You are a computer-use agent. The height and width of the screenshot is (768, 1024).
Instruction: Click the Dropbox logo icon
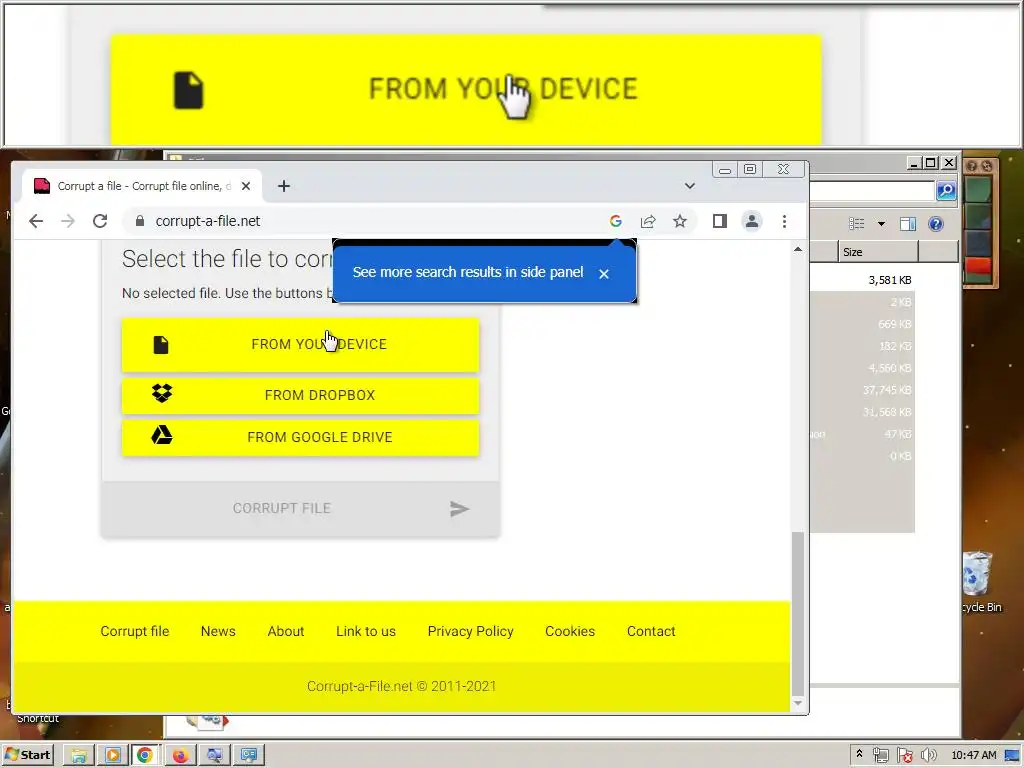pyautogui.click(x=162, y=393)
